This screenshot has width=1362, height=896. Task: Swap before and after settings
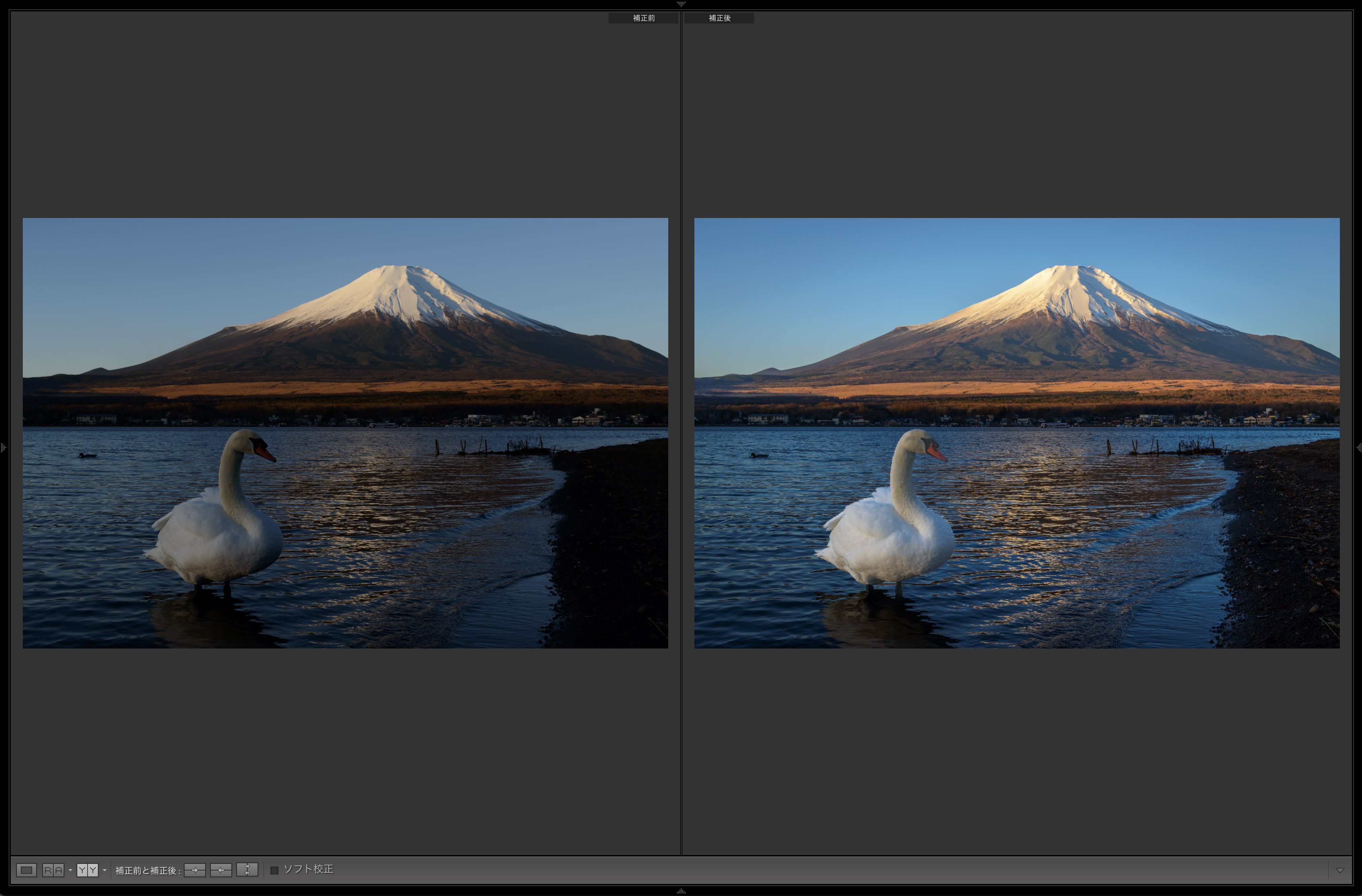[247, 870]
